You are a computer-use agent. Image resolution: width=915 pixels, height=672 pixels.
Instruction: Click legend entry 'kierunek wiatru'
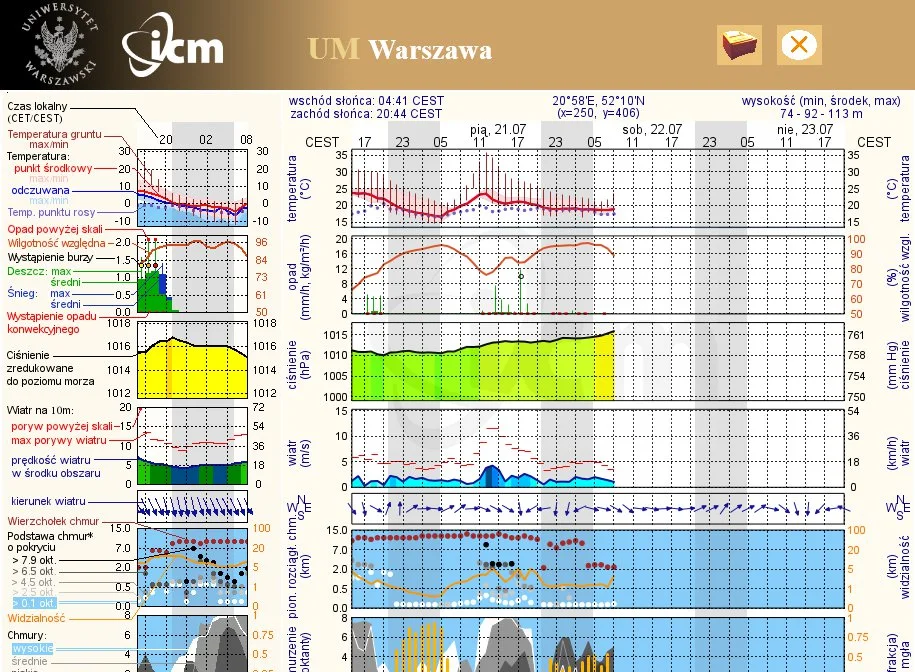click(48, 501)
